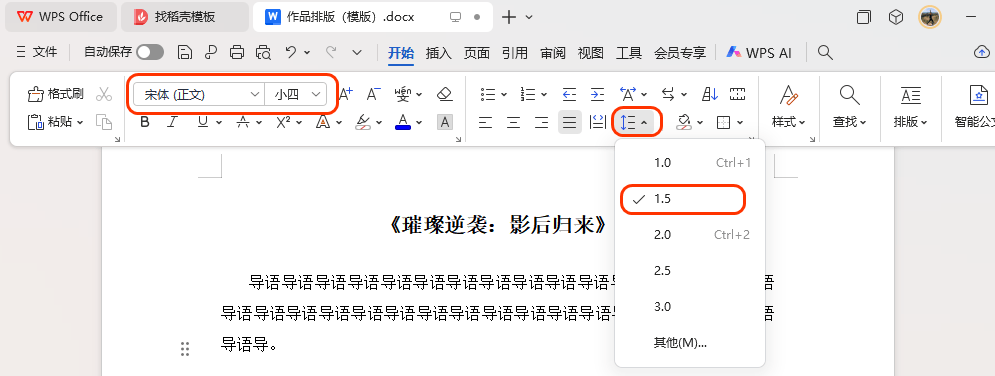This screenshot has width=995, height=376.
Task: Select 2.5 line spacing
Action: (690, 271)
